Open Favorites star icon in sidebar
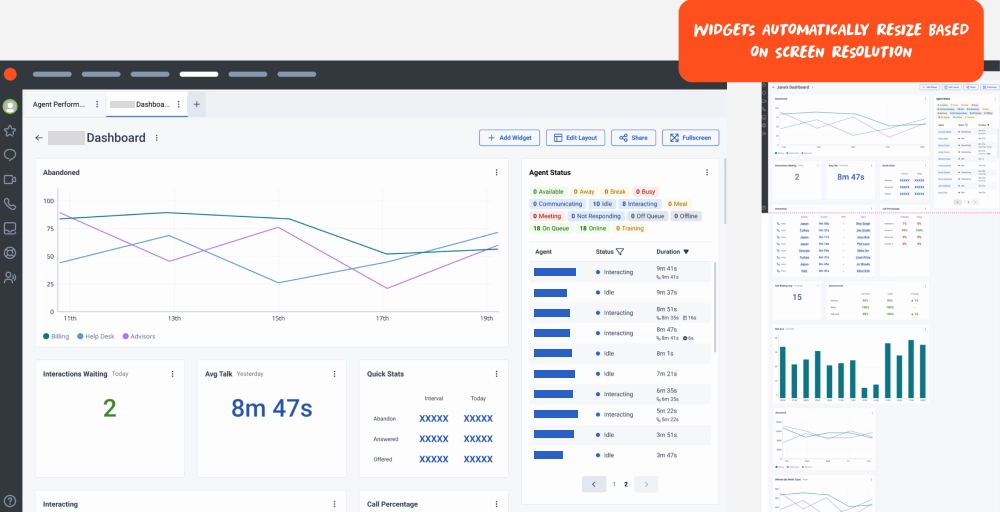The image size is (1000, 512). [x=10, y=131]
